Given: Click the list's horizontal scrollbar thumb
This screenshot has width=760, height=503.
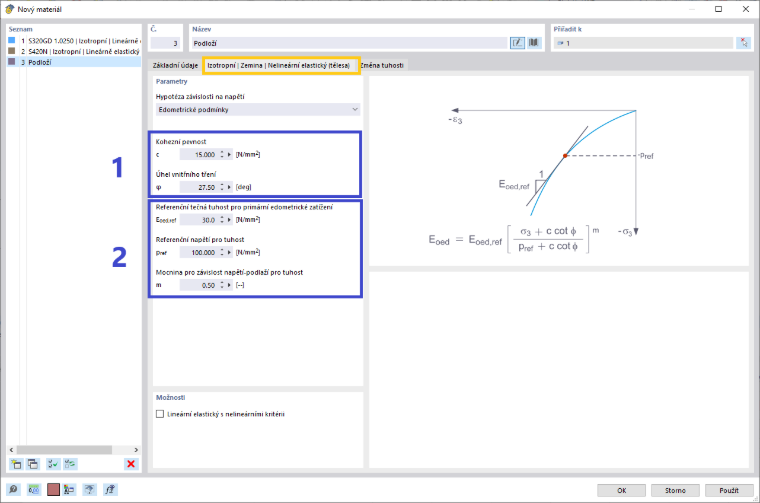Looking at the screenshot, I should [x=64, y=450].
